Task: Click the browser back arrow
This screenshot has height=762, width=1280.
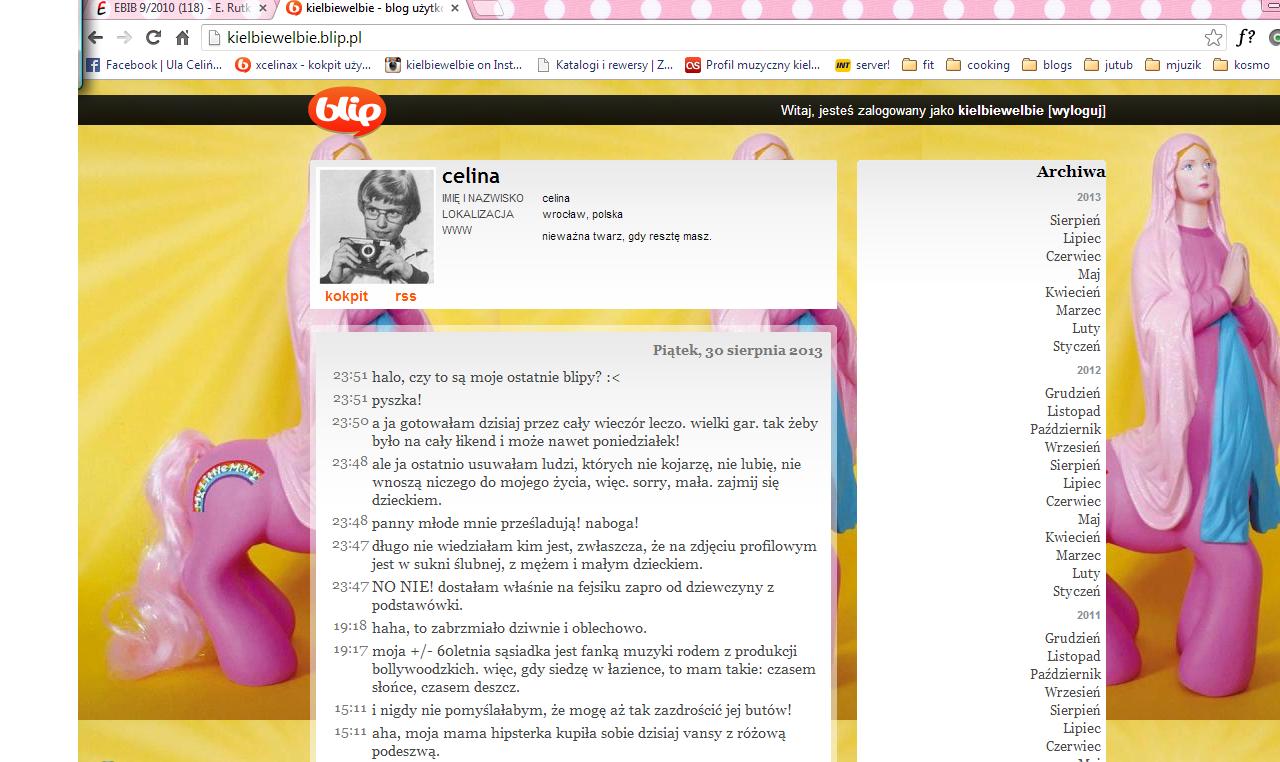Action: [x=95, y=38]
